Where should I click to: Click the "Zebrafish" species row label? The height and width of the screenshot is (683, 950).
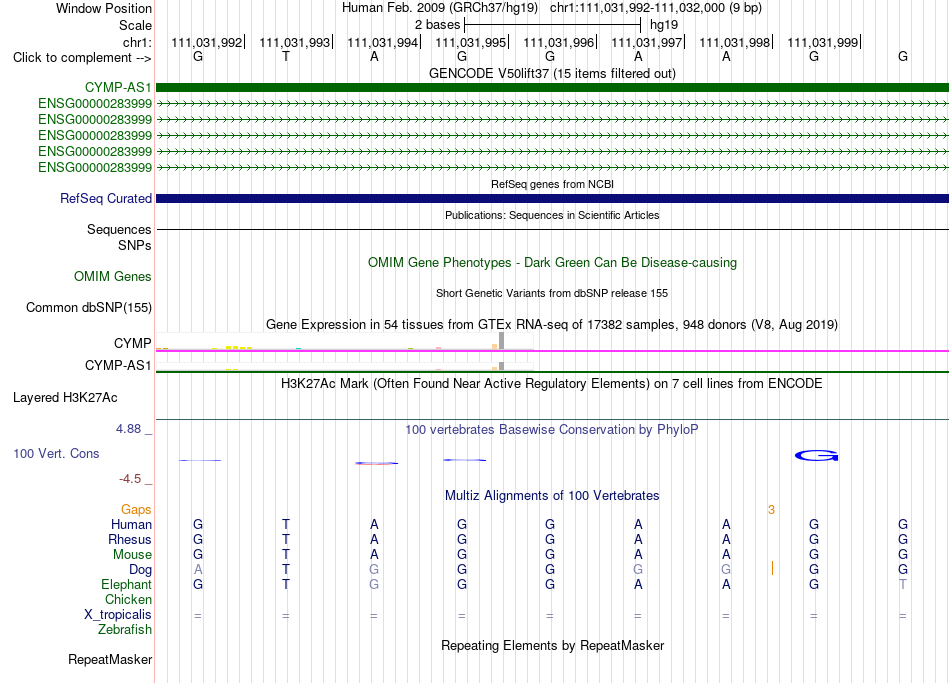click(x=125, y=629)
